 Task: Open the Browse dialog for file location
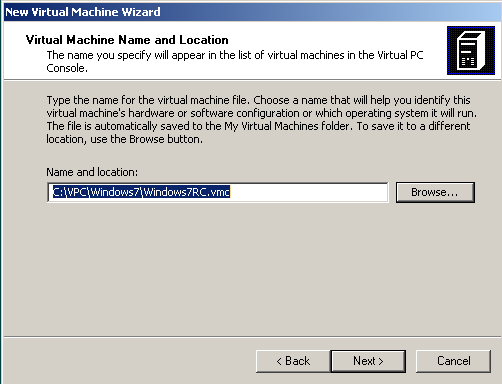tap(435, 192)
